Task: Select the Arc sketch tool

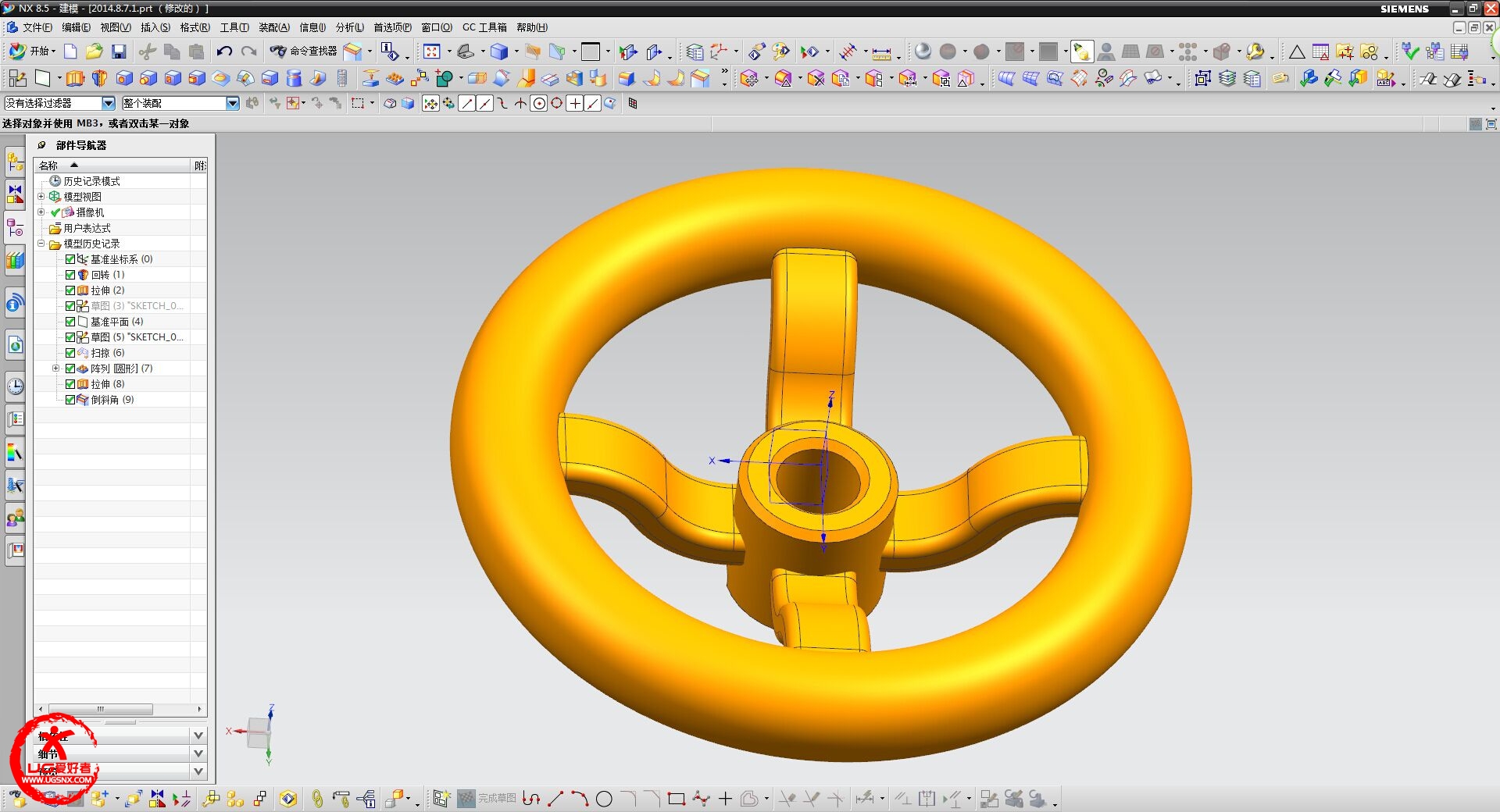Action: tap(580, 799)
